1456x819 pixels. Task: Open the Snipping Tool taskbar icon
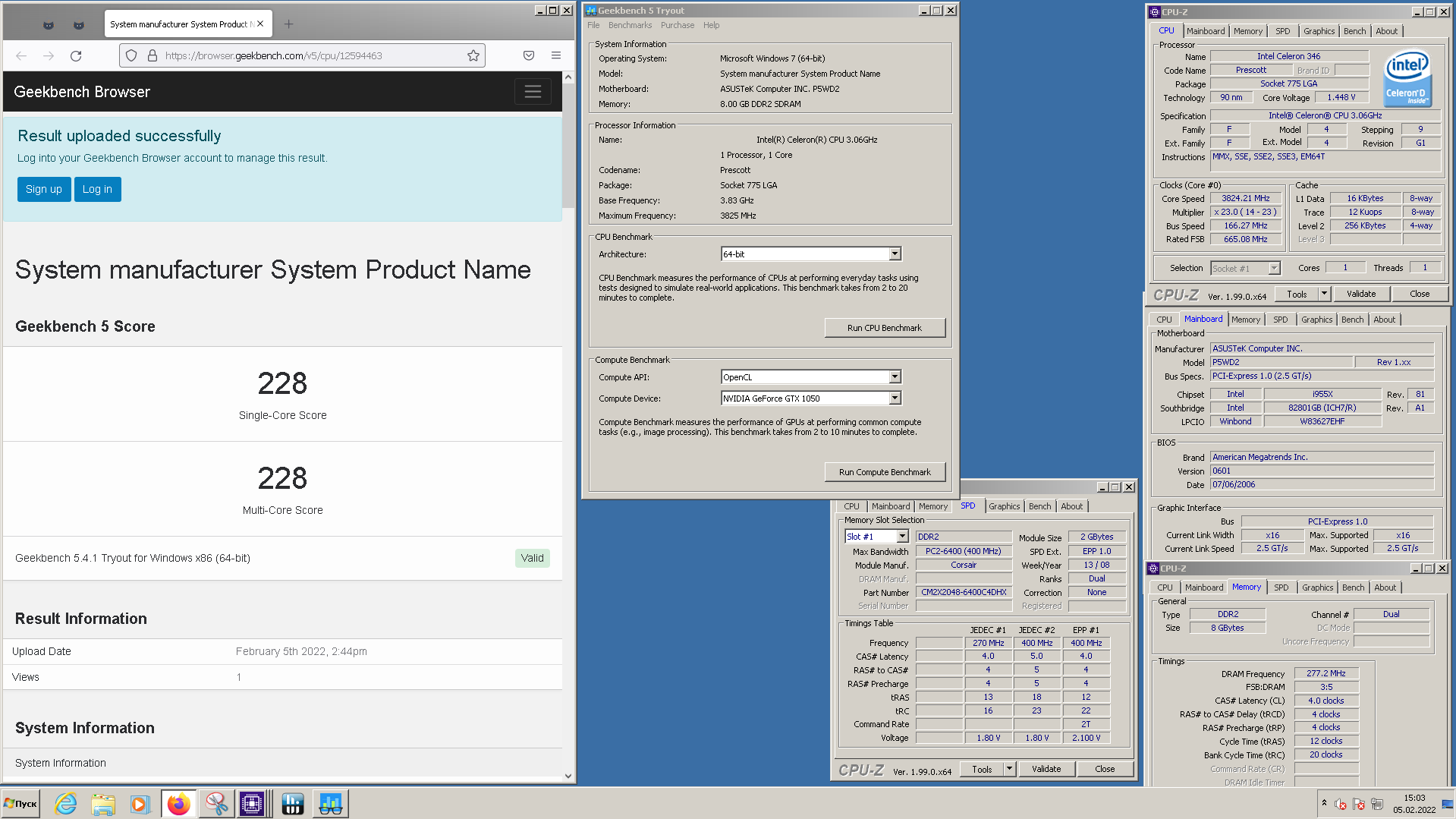click(x=216, y=804)
